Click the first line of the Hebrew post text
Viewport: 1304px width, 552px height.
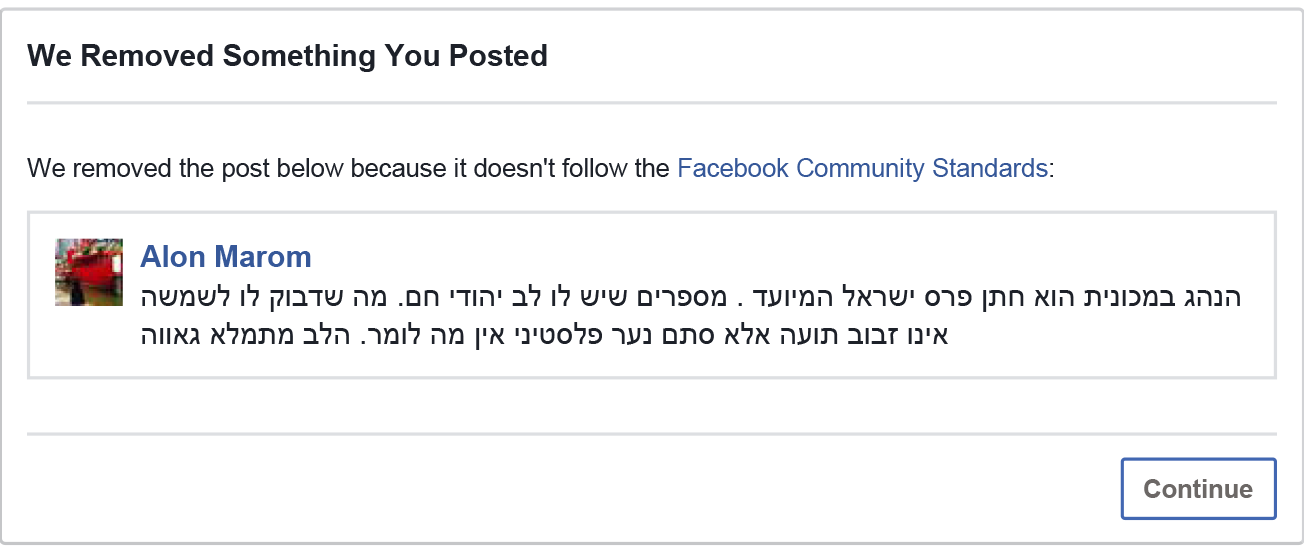tap(691, 297)
